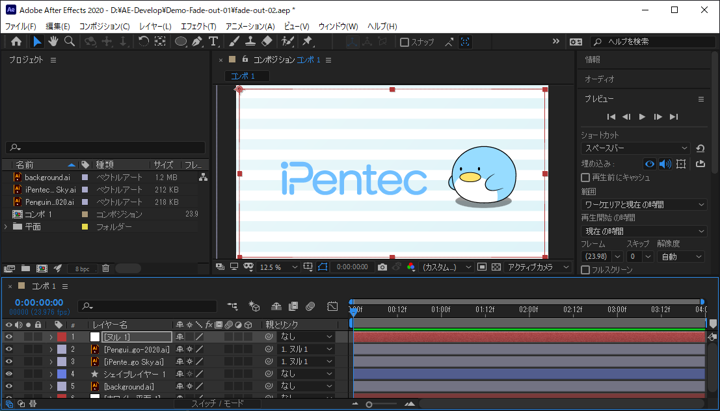
Task: Select the Selection arrow tool
Action: tap(37, 42)
